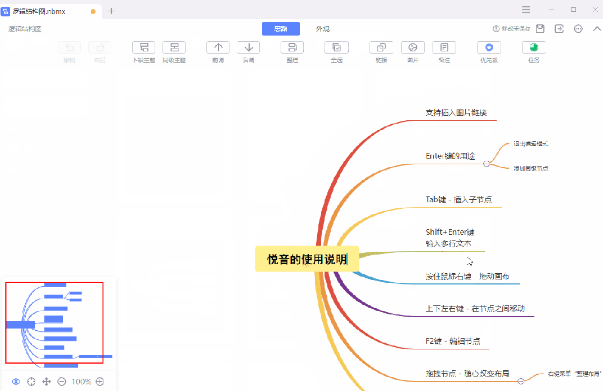Open the hamburger menu in title bar

526,10
